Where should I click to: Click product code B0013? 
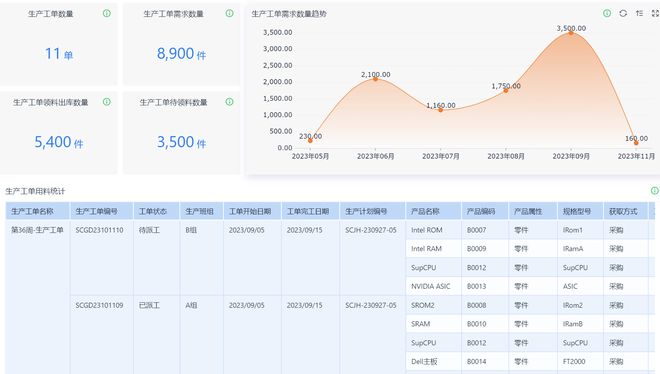tap(476, 286)
